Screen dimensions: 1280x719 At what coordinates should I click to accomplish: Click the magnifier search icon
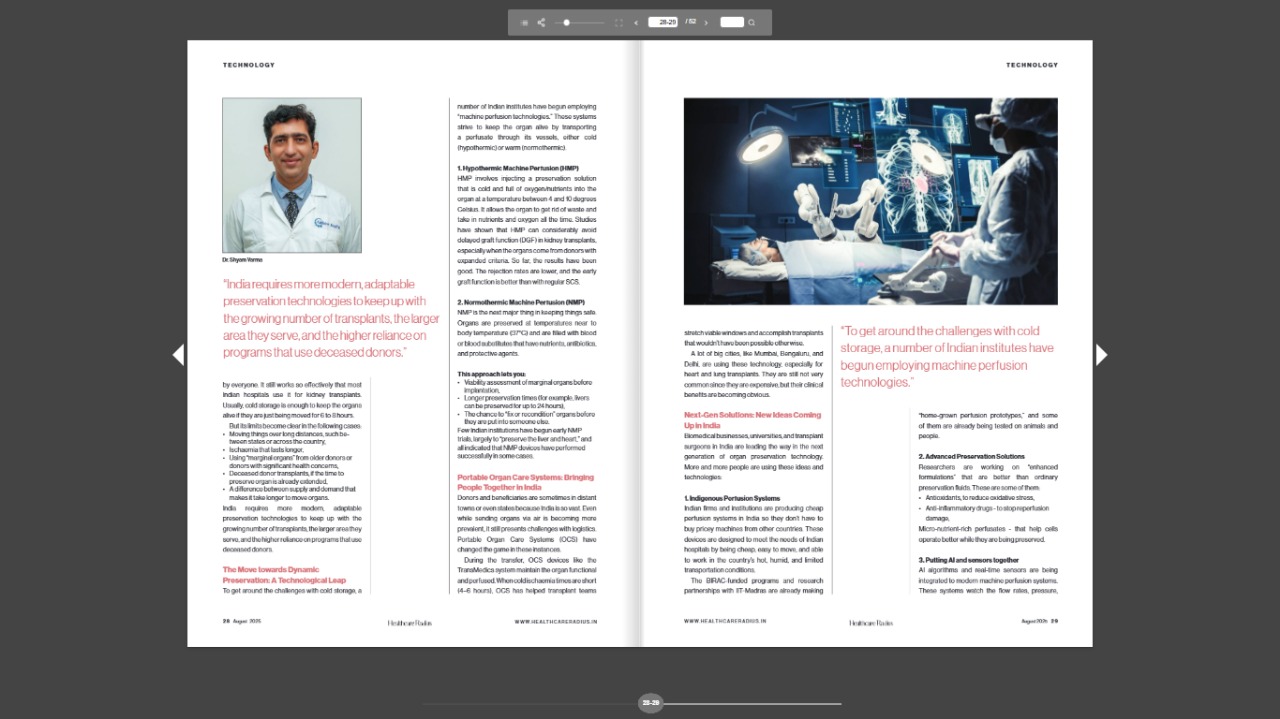pos(752,22)
